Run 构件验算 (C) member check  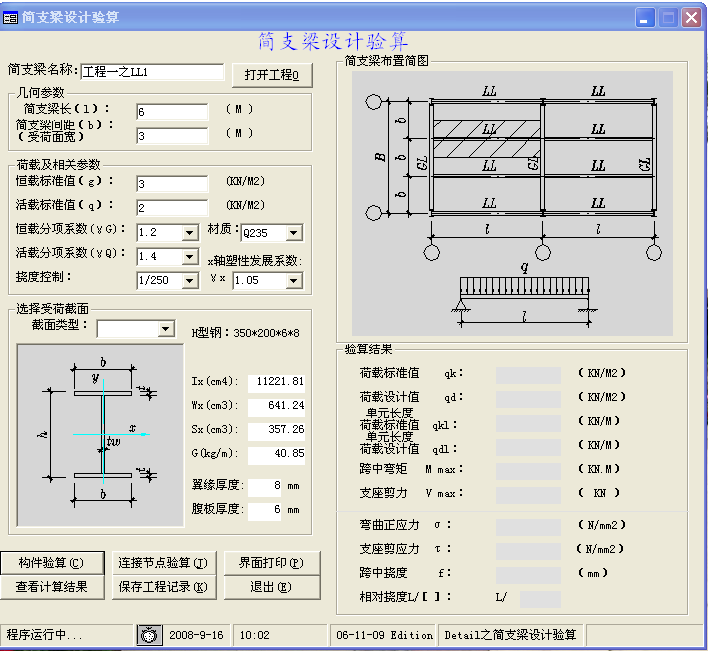pyautogui.click(x=52, y=563)
